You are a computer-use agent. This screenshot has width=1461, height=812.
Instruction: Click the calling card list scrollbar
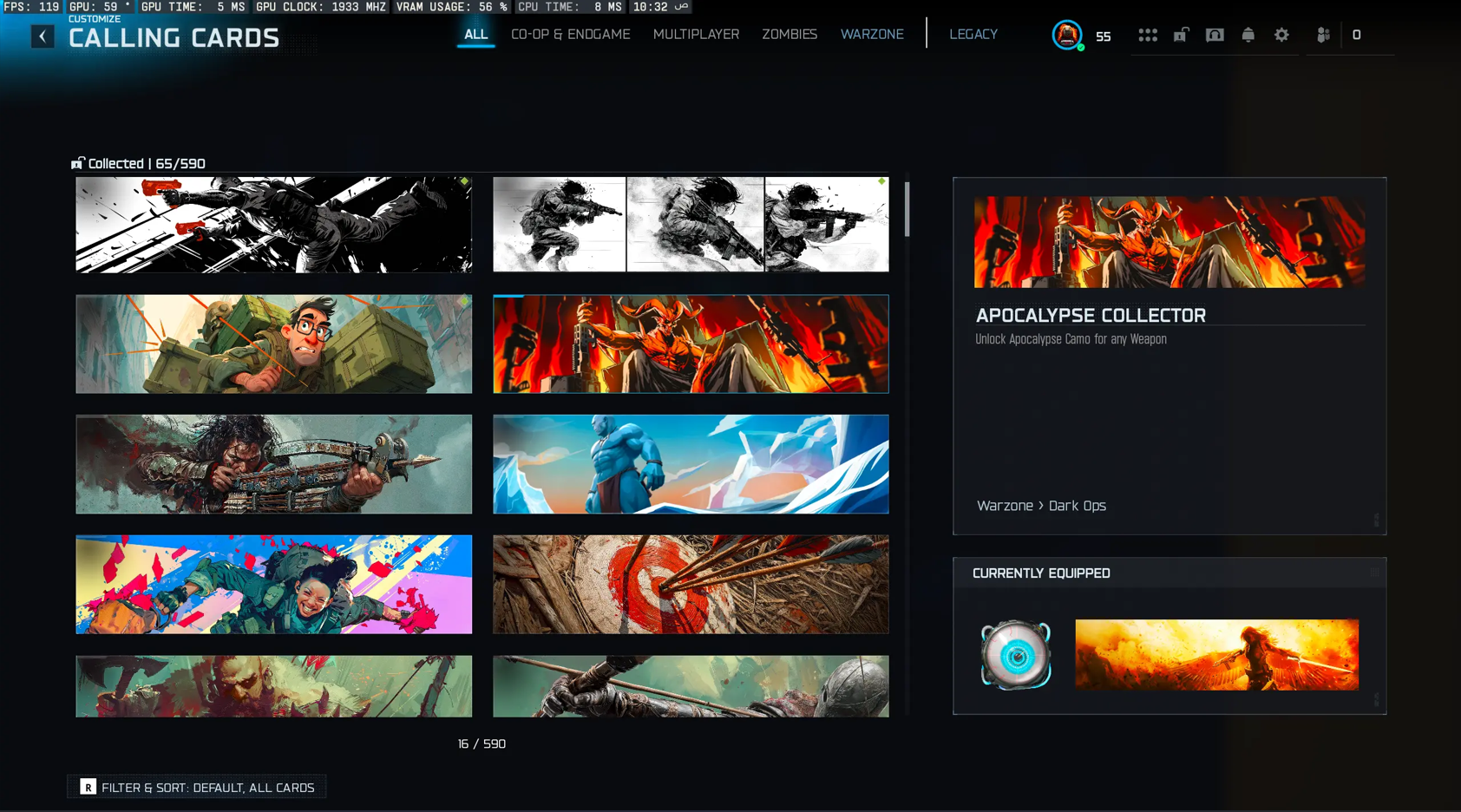pos(907,208)
